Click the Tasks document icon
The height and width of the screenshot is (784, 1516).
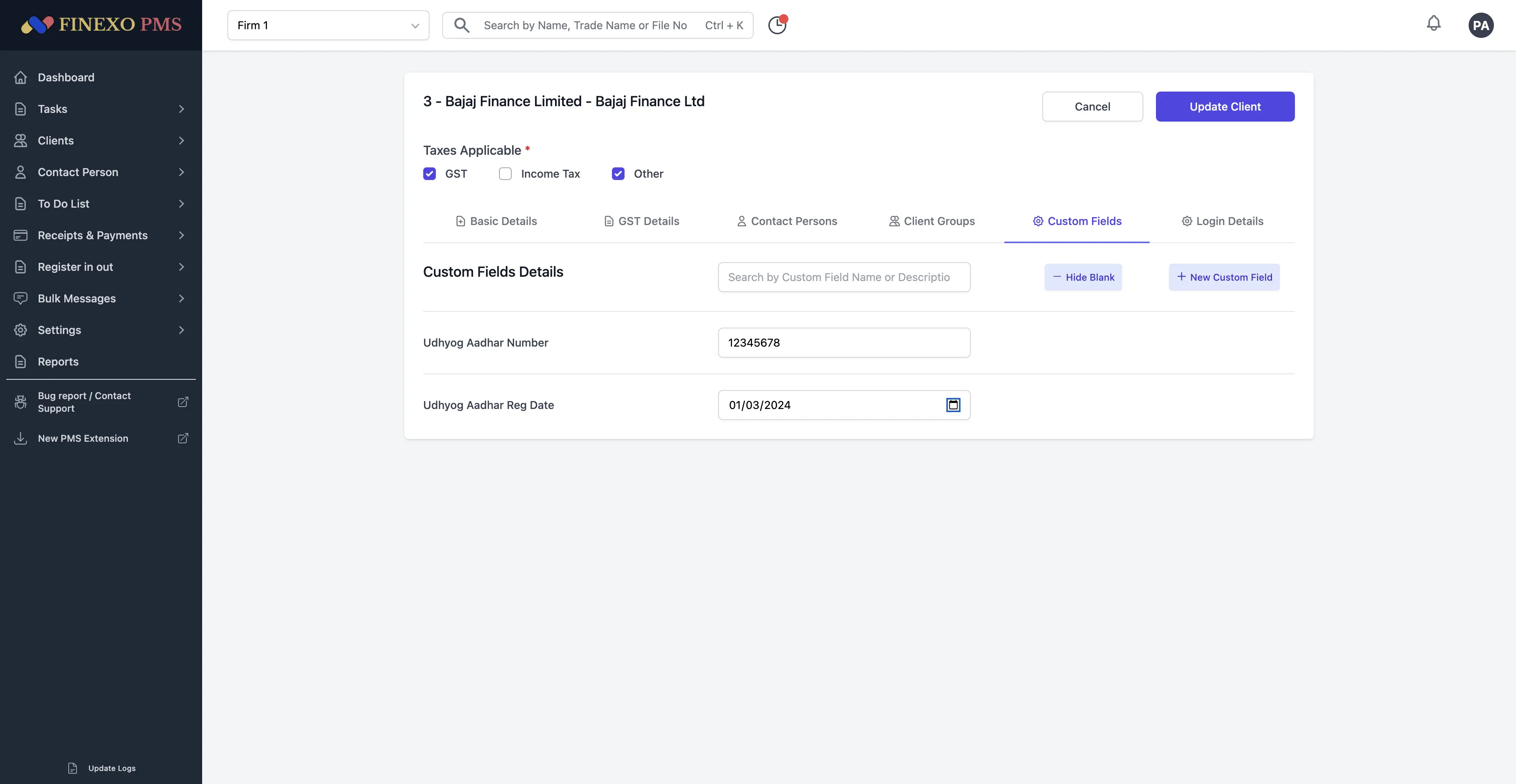[x=21, y=109]
